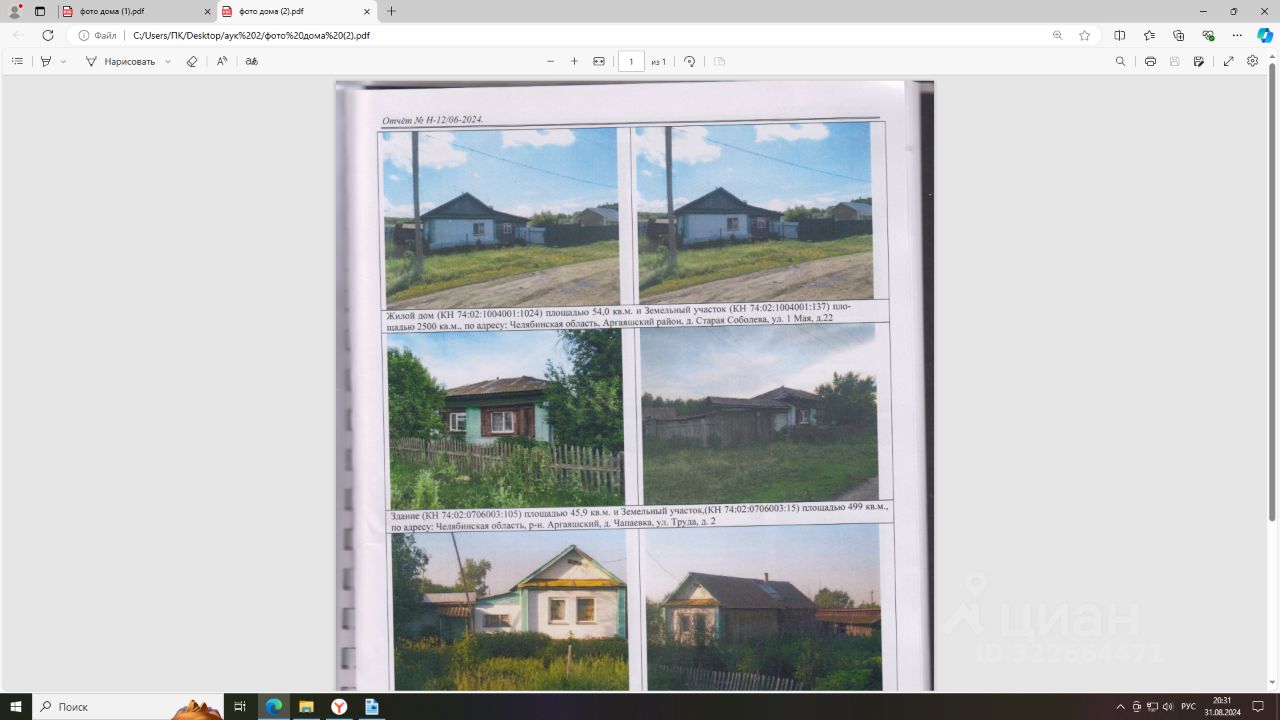Open the Windows Start menu
The image size is (1280, 720).
16,707
